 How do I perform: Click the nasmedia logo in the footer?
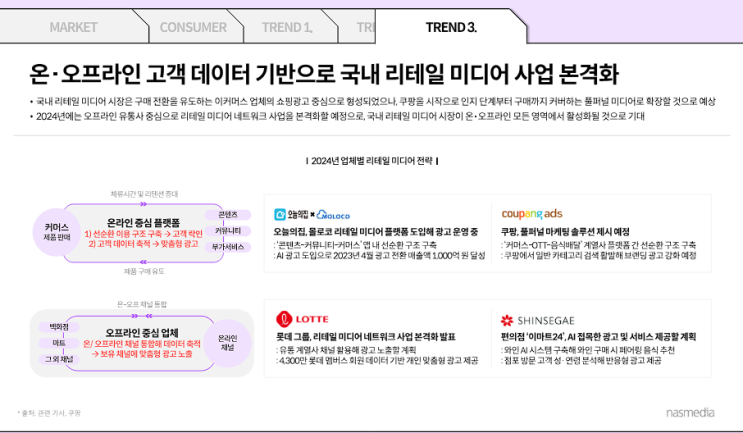[x=690, y=412]
